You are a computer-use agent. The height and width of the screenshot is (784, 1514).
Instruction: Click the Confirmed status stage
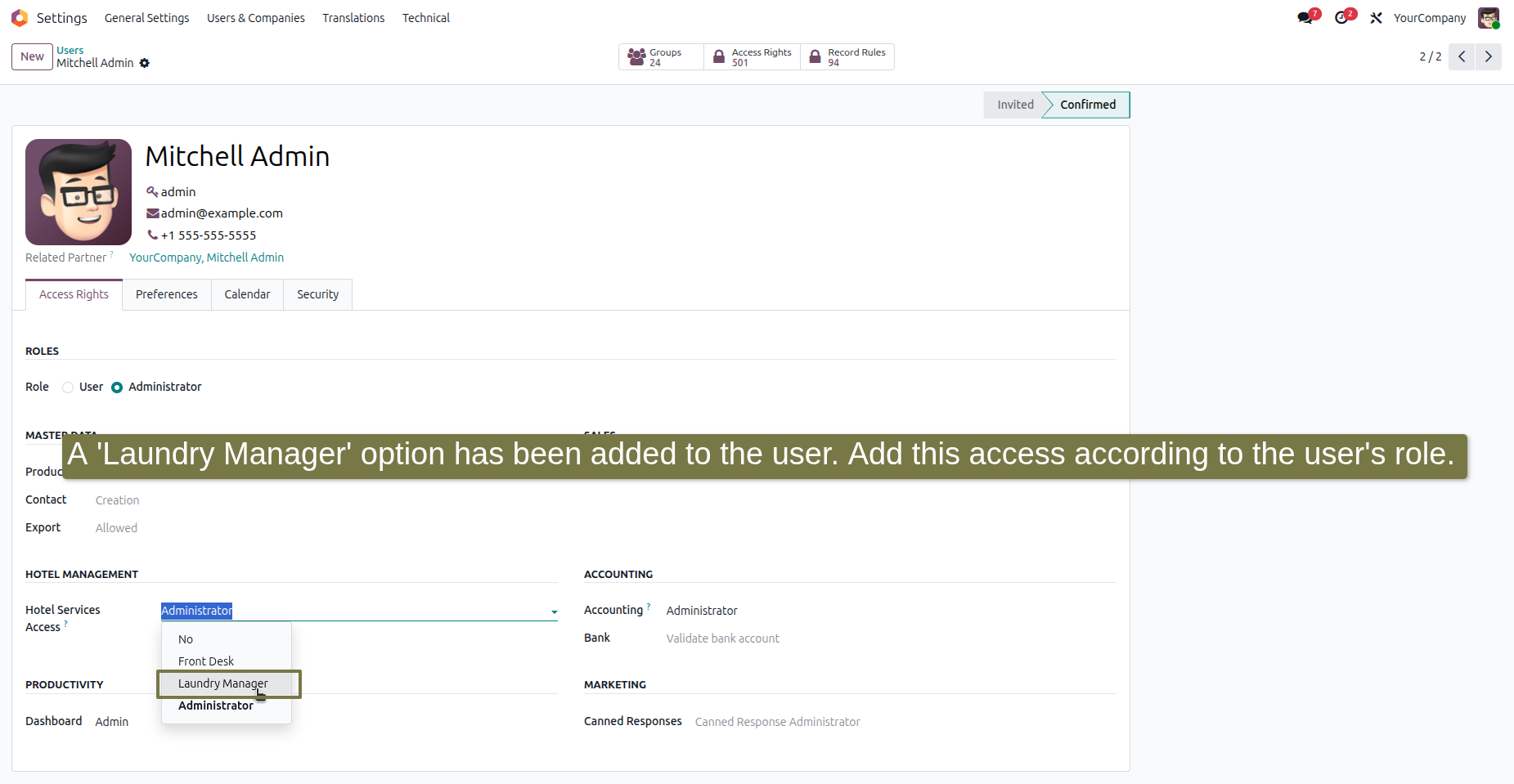pyautogui.click(x=1088, y=105)
